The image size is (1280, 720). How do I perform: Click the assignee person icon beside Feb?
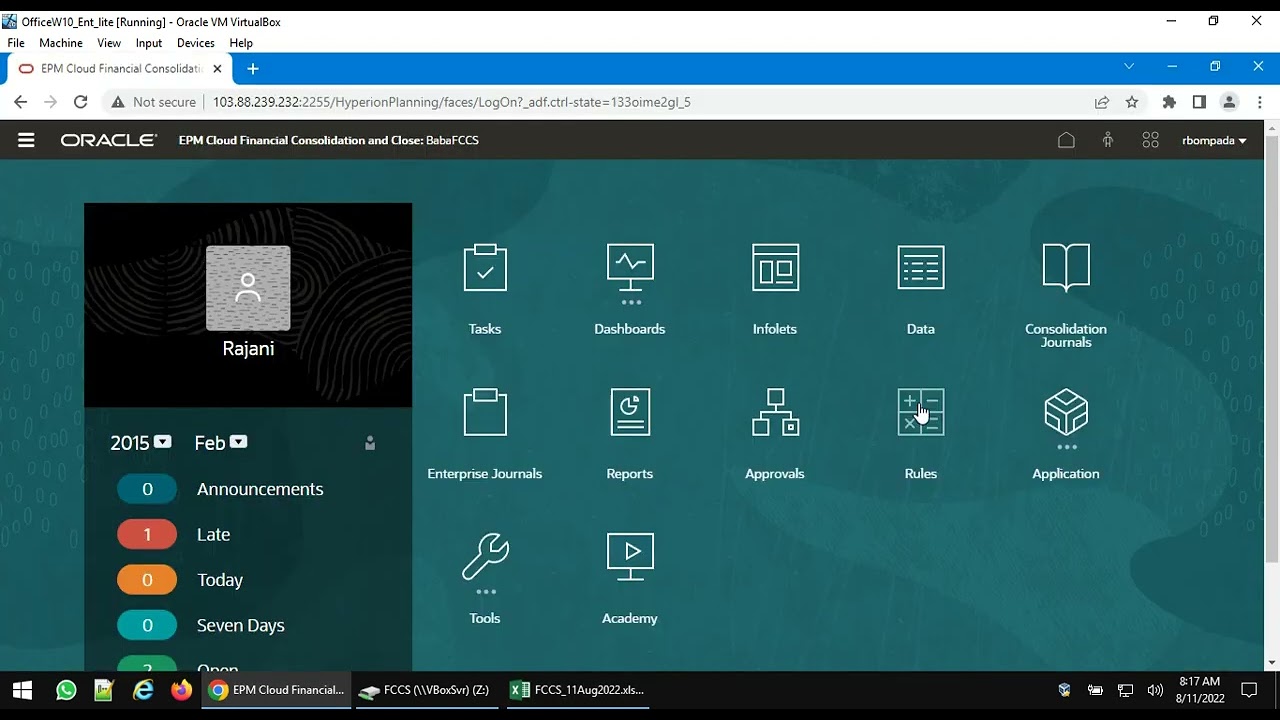(370, 443)
